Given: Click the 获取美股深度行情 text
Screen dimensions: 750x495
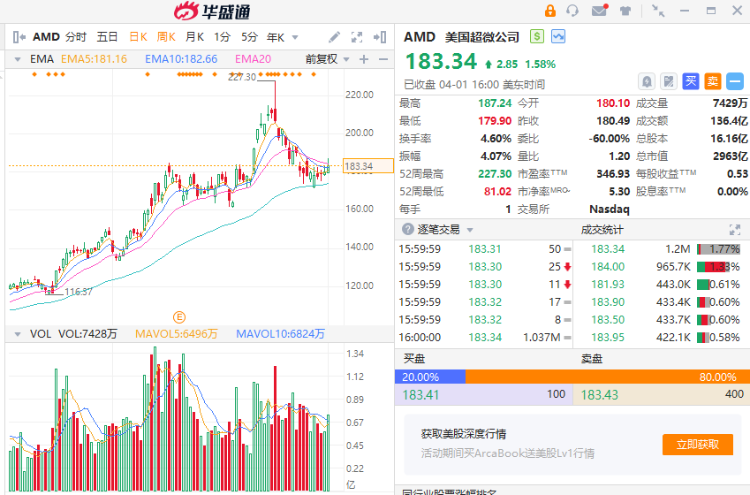Looking at the screenshot, I should 463,434.
